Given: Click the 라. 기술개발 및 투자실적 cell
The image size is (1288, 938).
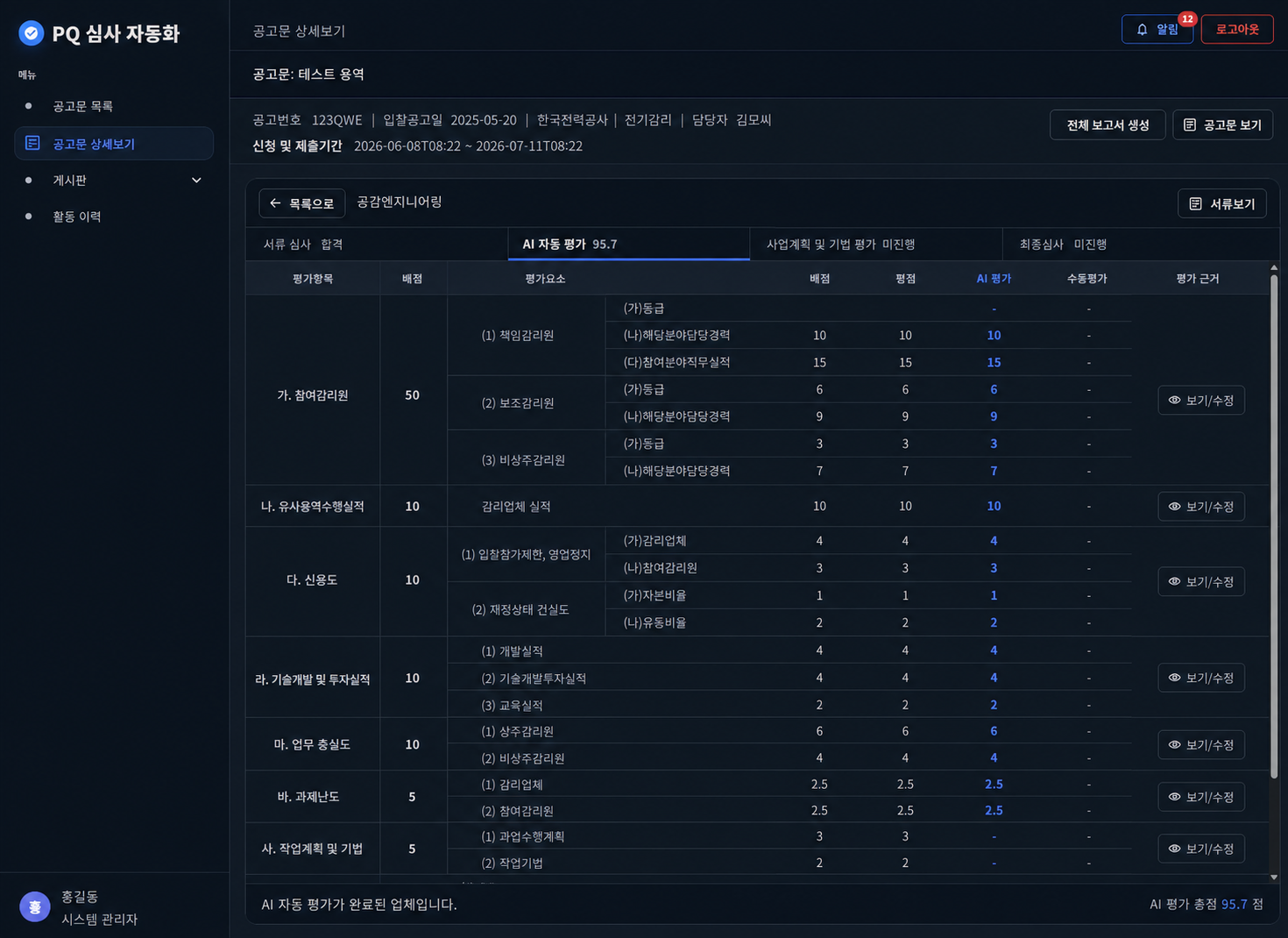Looking at the screenshot, I should click(x=313, y=679).
